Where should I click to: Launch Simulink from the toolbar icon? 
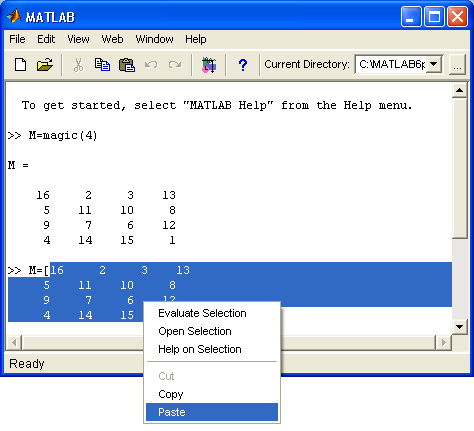coord(209,65)
